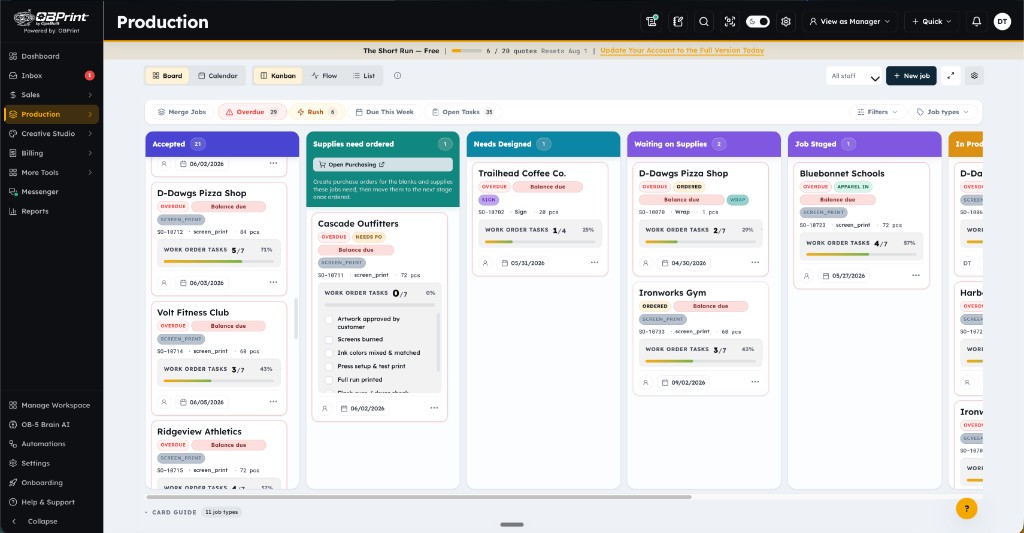
Task: Toggle the Rush filter chip
Action: pos(316,112)
